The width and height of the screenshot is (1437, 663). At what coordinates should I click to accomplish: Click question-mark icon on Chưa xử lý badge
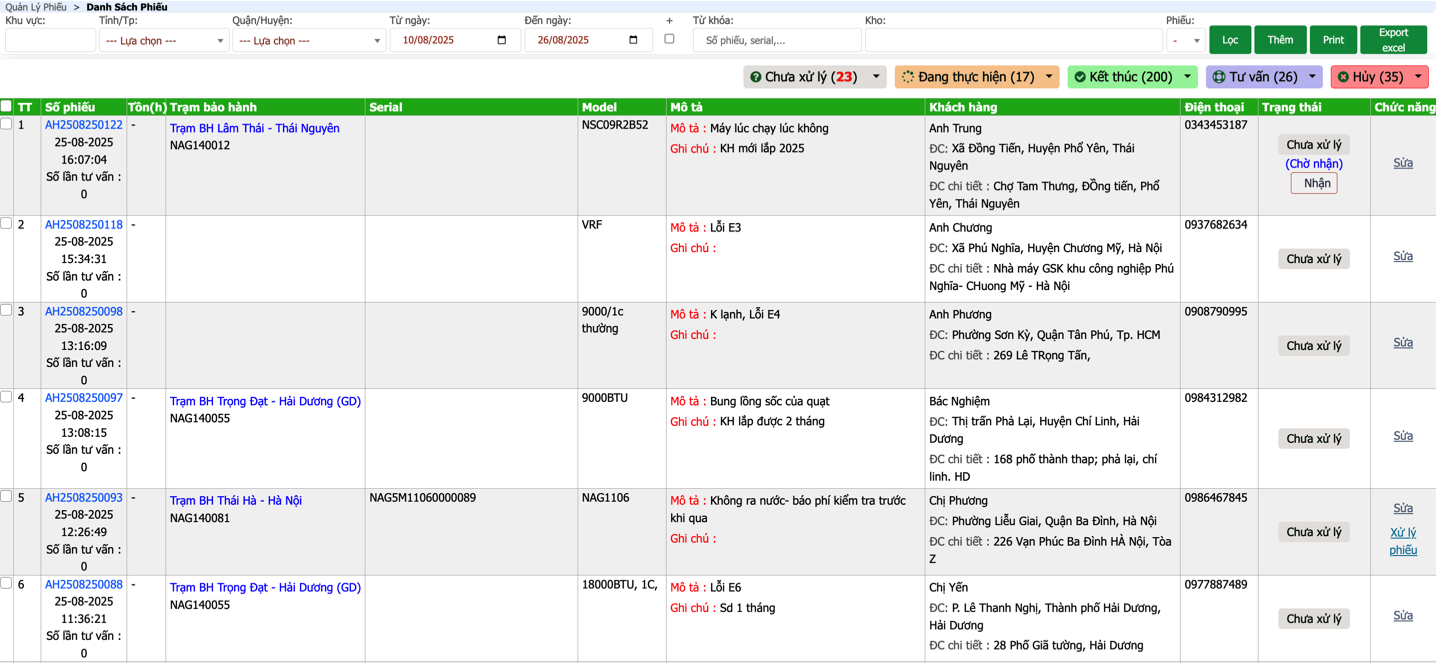coord(755,77)
